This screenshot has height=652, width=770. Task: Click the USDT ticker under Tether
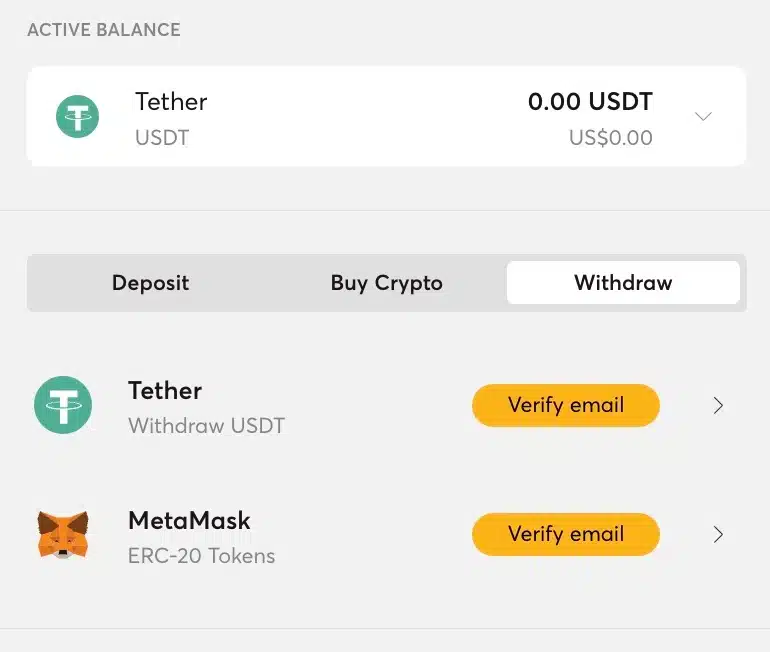(x=162, y=138)
